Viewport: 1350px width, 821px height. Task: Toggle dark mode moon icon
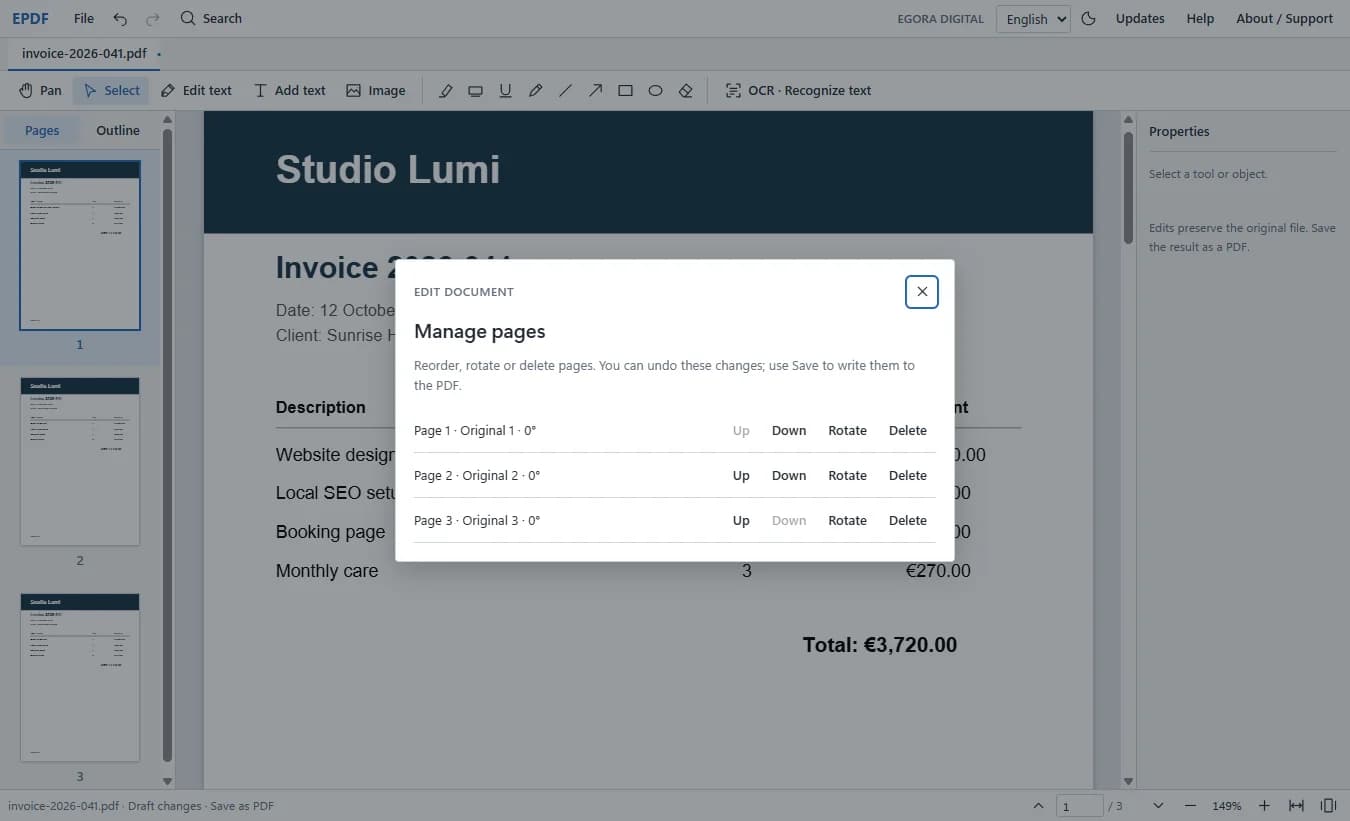[1089, 19]
